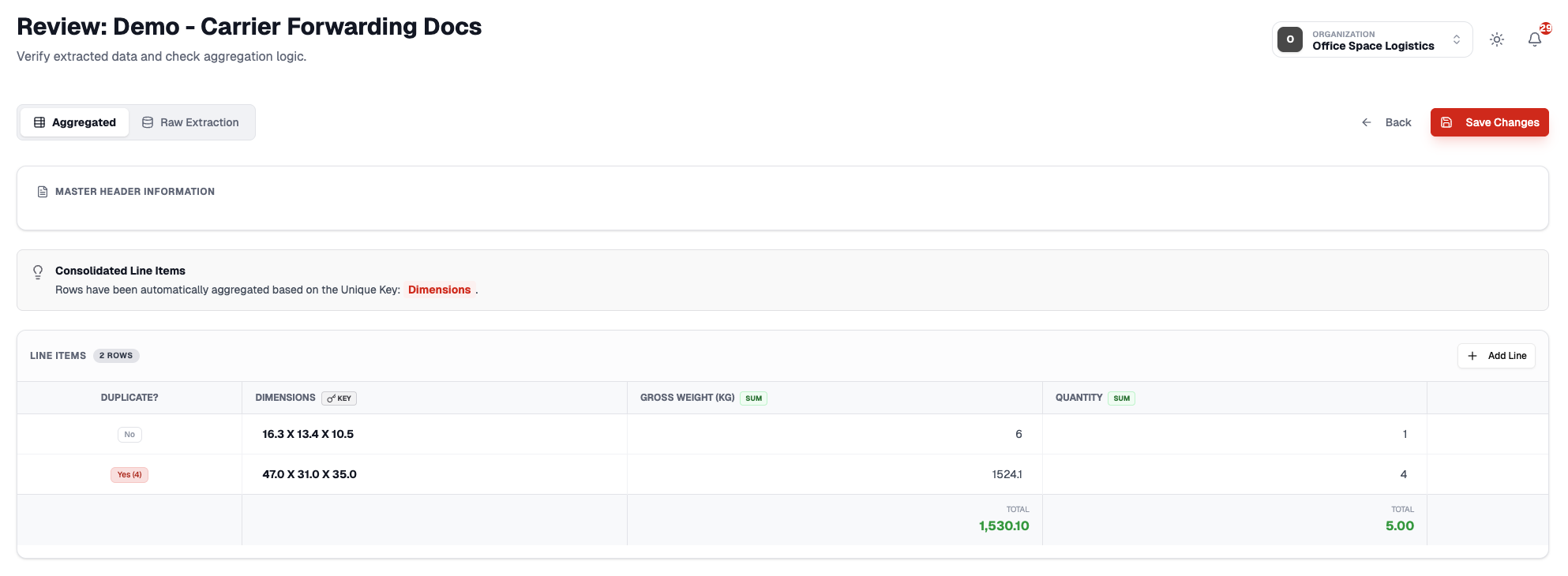The width and height of the screenshot is (1568, 576).
Task: Click the SUM badge beside Quantity
Action: [1121, 398]
